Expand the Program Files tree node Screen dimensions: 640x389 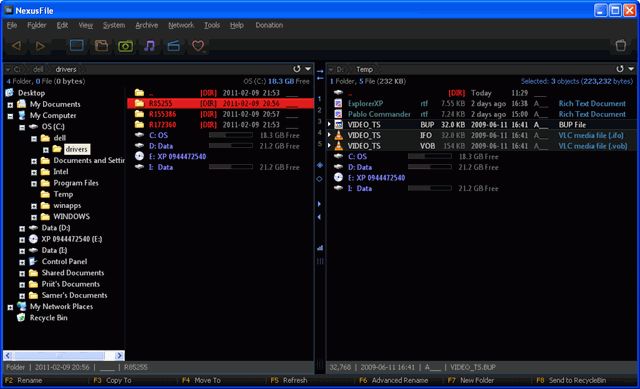pos(34,184)
